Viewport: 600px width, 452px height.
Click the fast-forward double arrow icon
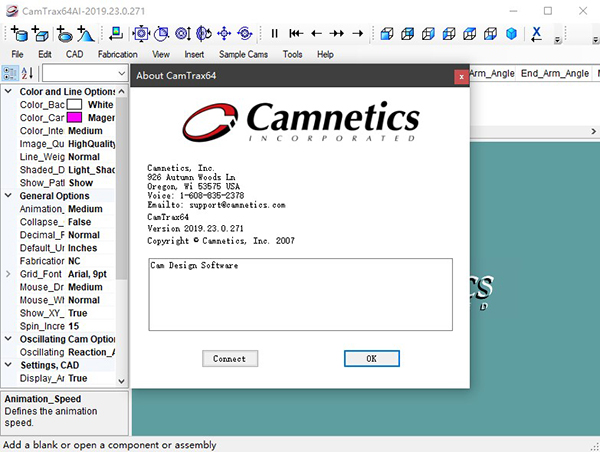(x=337, y=33)
